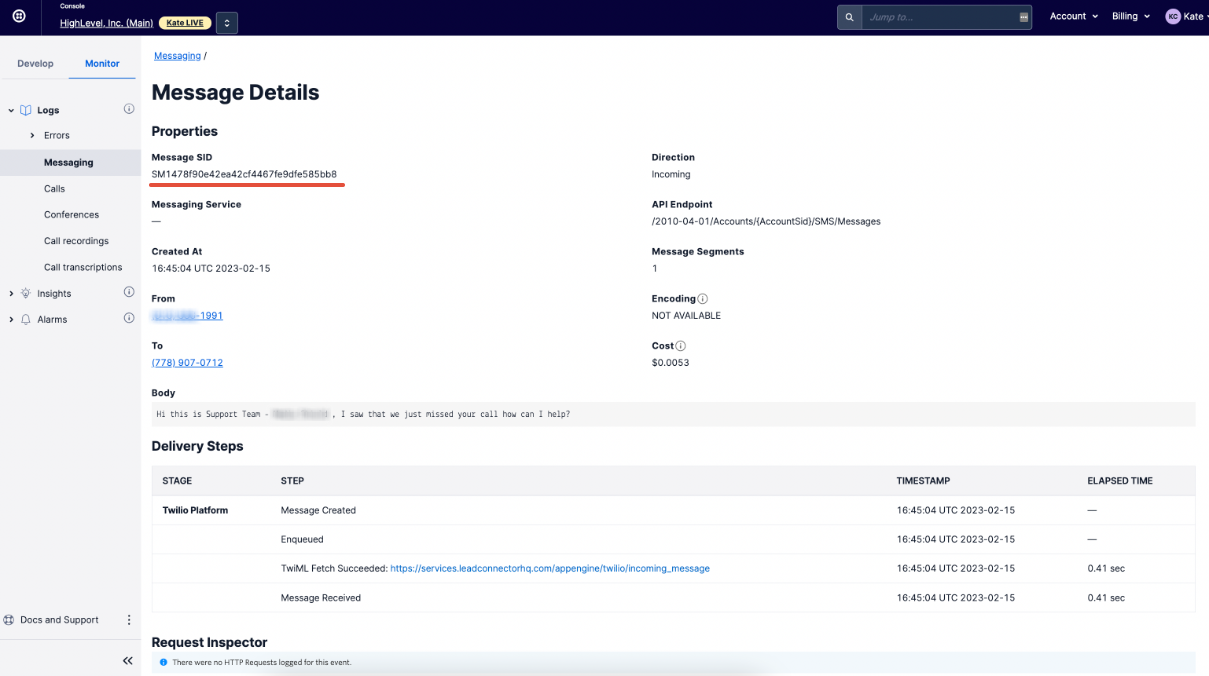Collapse the Logs section chevron
The image size is (1209, 676).
pyautogui.click(x=11, y=110)
